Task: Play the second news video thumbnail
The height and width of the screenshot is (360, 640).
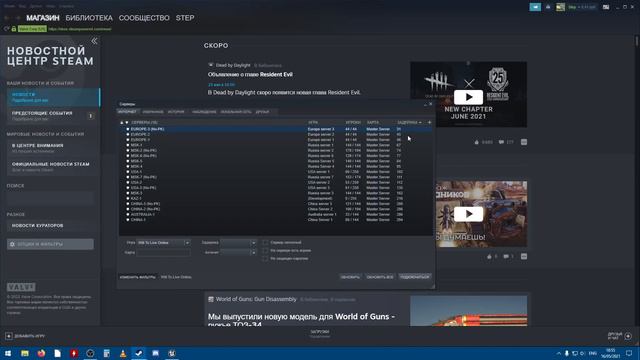Action: click(x=468, y=214)
